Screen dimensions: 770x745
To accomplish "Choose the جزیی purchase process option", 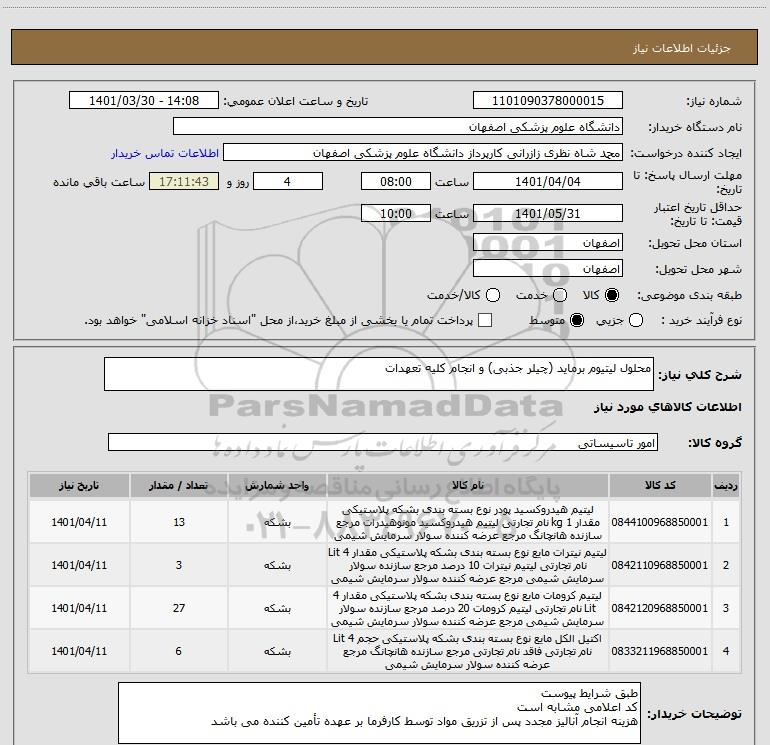I will coord(636,321).
